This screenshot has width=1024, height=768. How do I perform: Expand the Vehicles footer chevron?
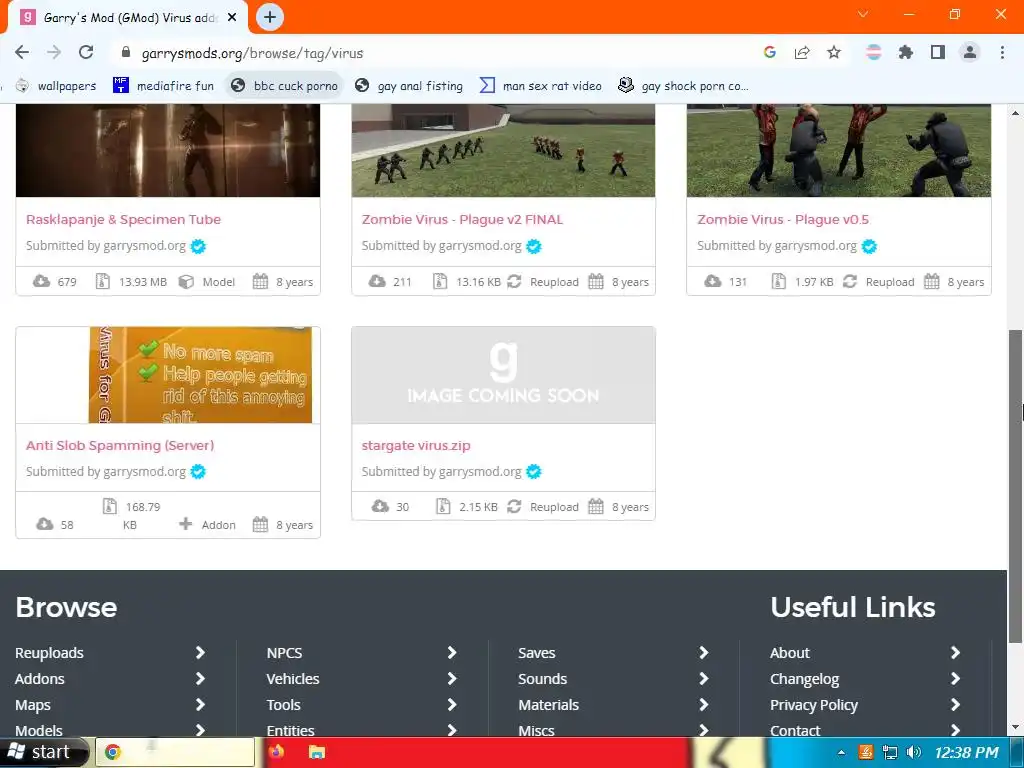[x=452, y=679]
